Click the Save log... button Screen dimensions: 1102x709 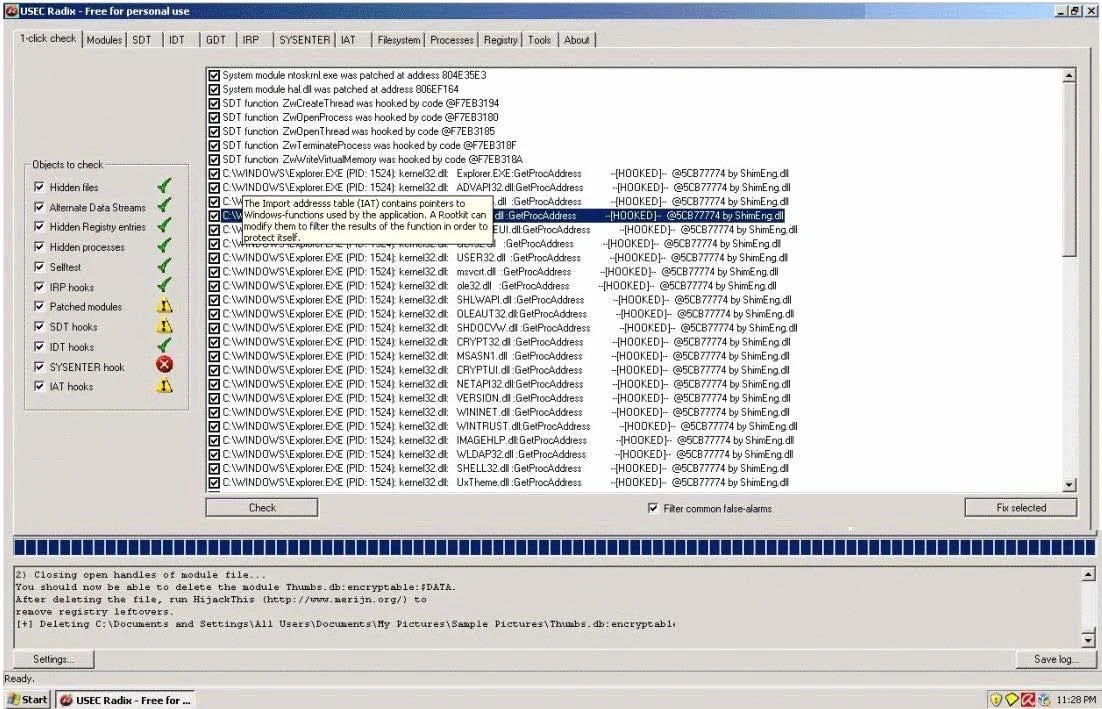pos(1056,658)
